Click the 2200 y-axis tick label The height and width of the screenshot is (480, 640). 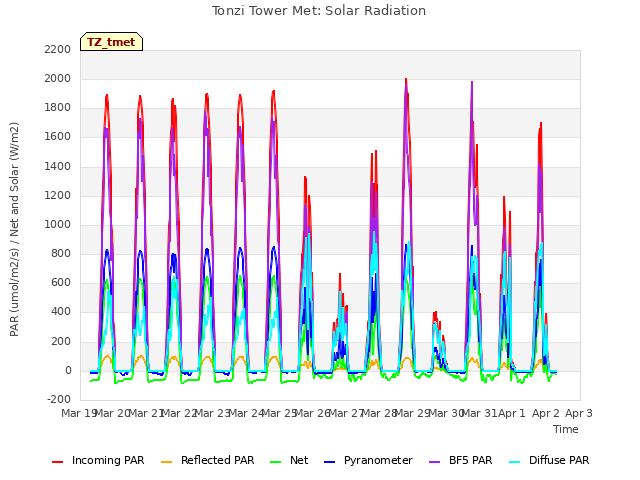tap(58, 49)
